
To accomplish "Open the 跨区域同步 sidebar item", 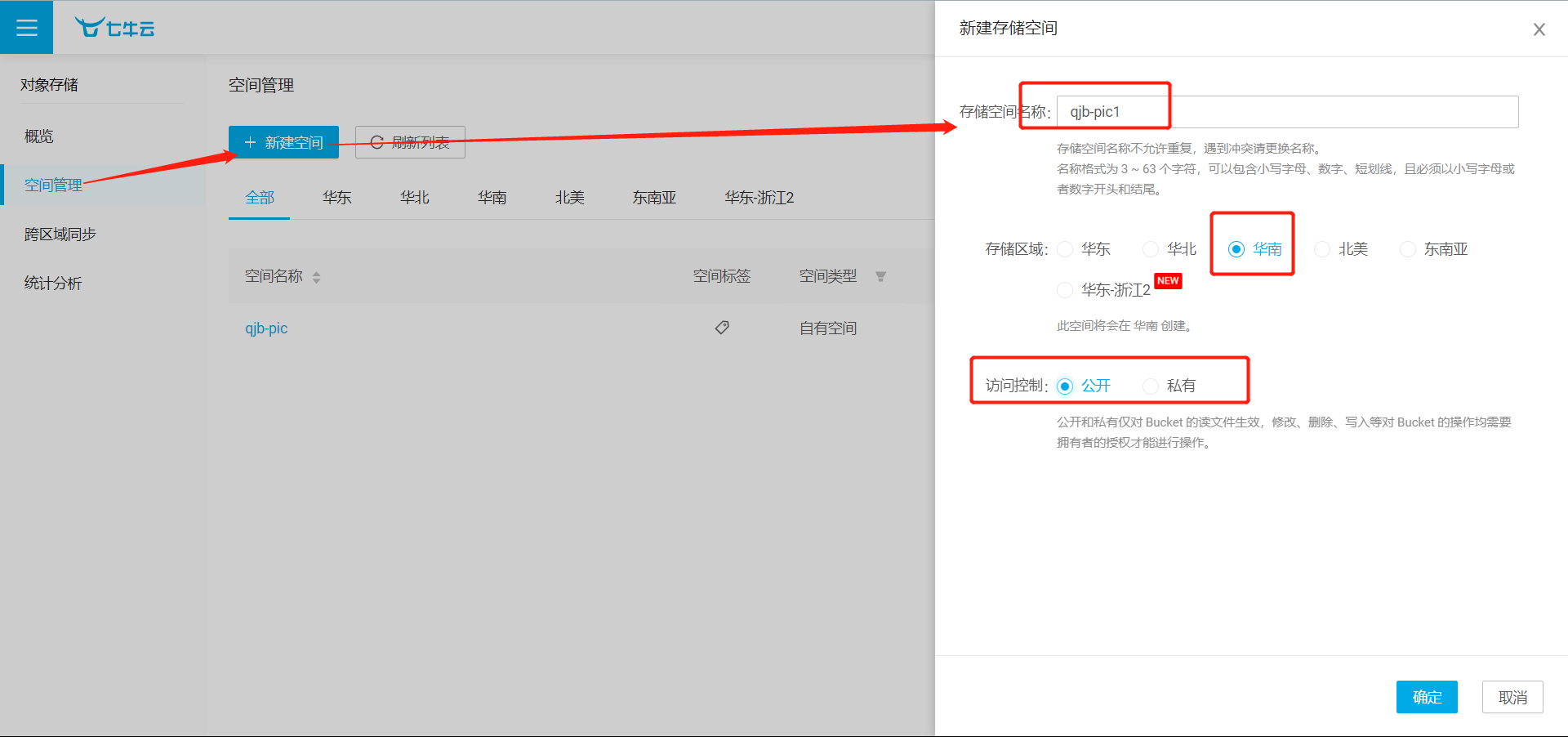I will pos(60,234).
